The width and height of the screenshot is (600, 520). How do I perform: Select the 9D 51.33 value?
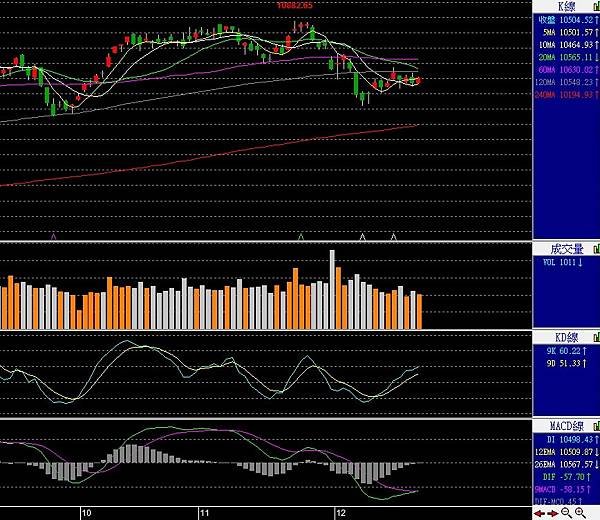[x=566, y=363]
